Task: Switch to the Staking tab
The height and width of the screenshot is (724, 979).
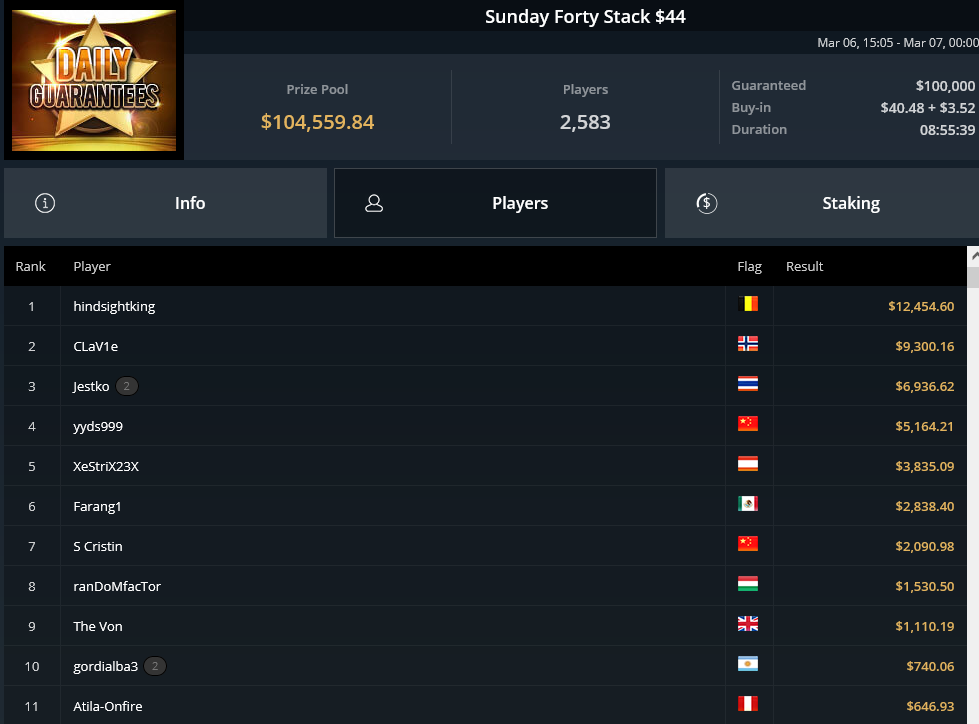Action: pyautogui.click(x=822, y=203)
